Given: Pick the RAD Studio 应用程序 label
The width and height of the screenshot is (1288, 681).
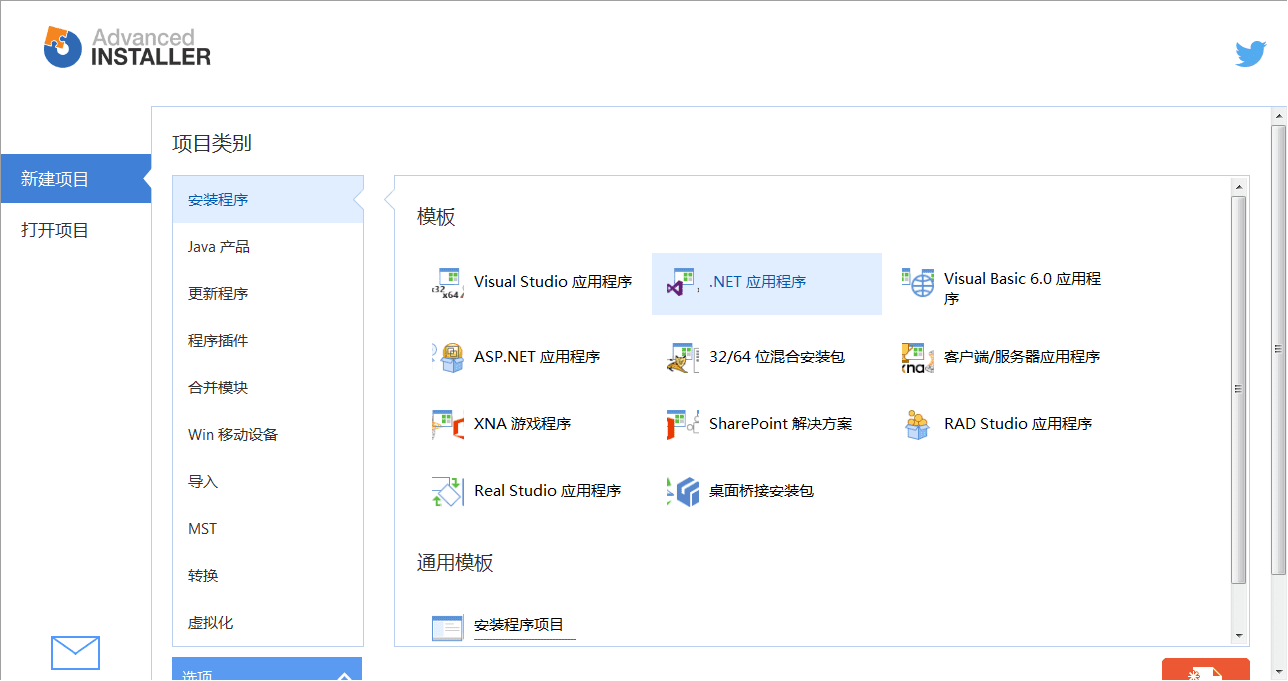Looking at the screenshot, I should tap(1018, 424).
